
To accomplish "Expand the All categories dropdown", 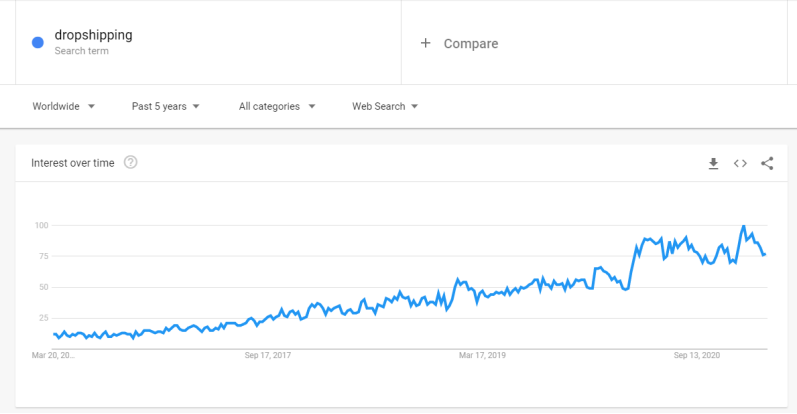I will click(x=277, y=106).
